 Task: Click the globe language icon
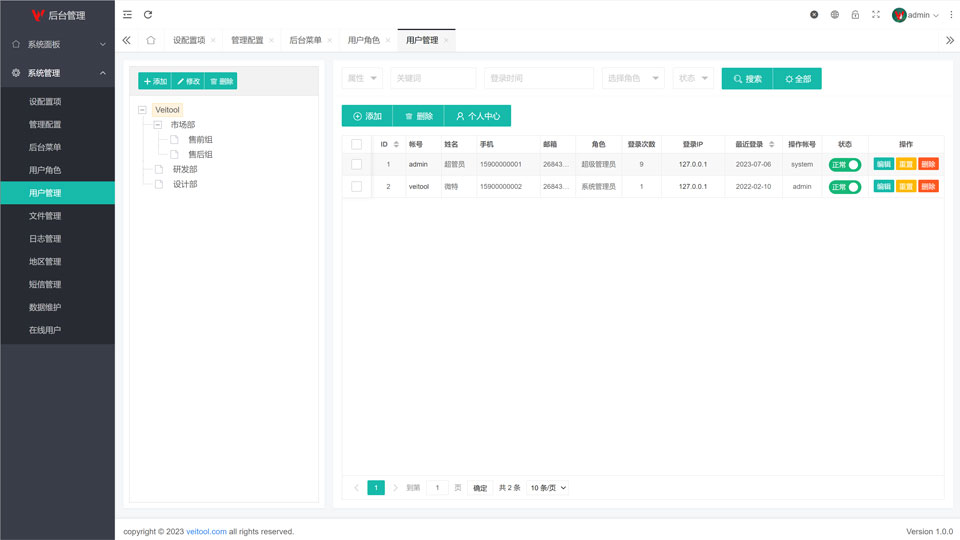(835, 15)
